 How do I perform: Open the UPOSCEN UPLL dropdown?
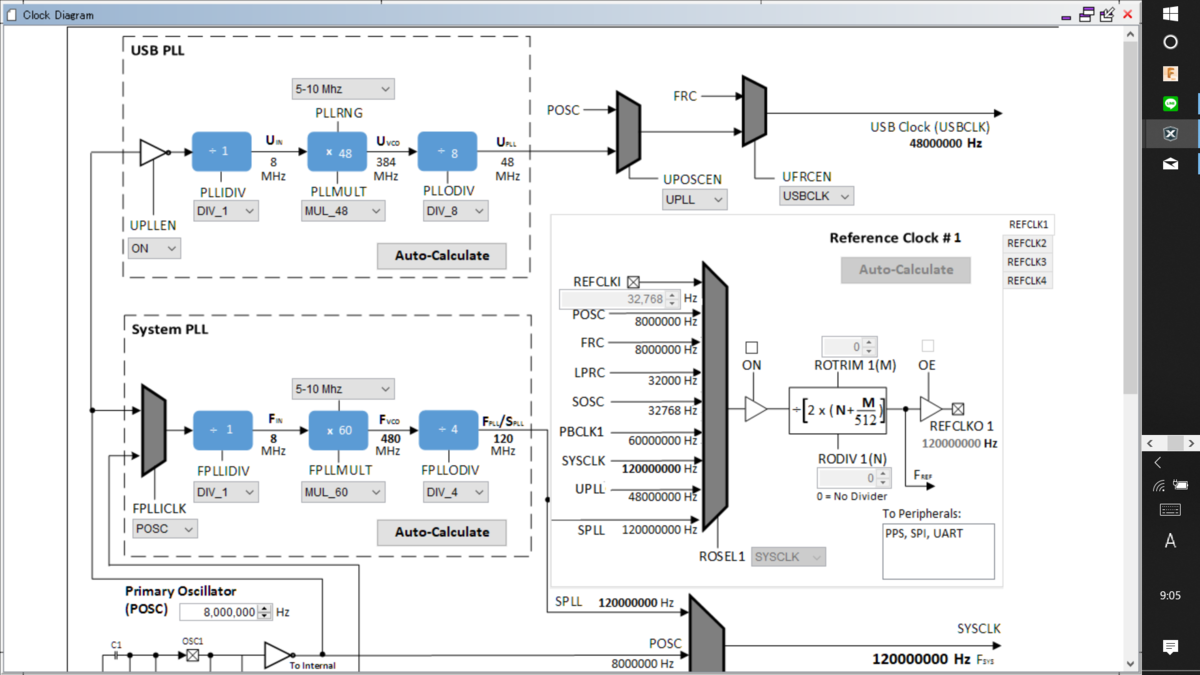tap(695, 199)
